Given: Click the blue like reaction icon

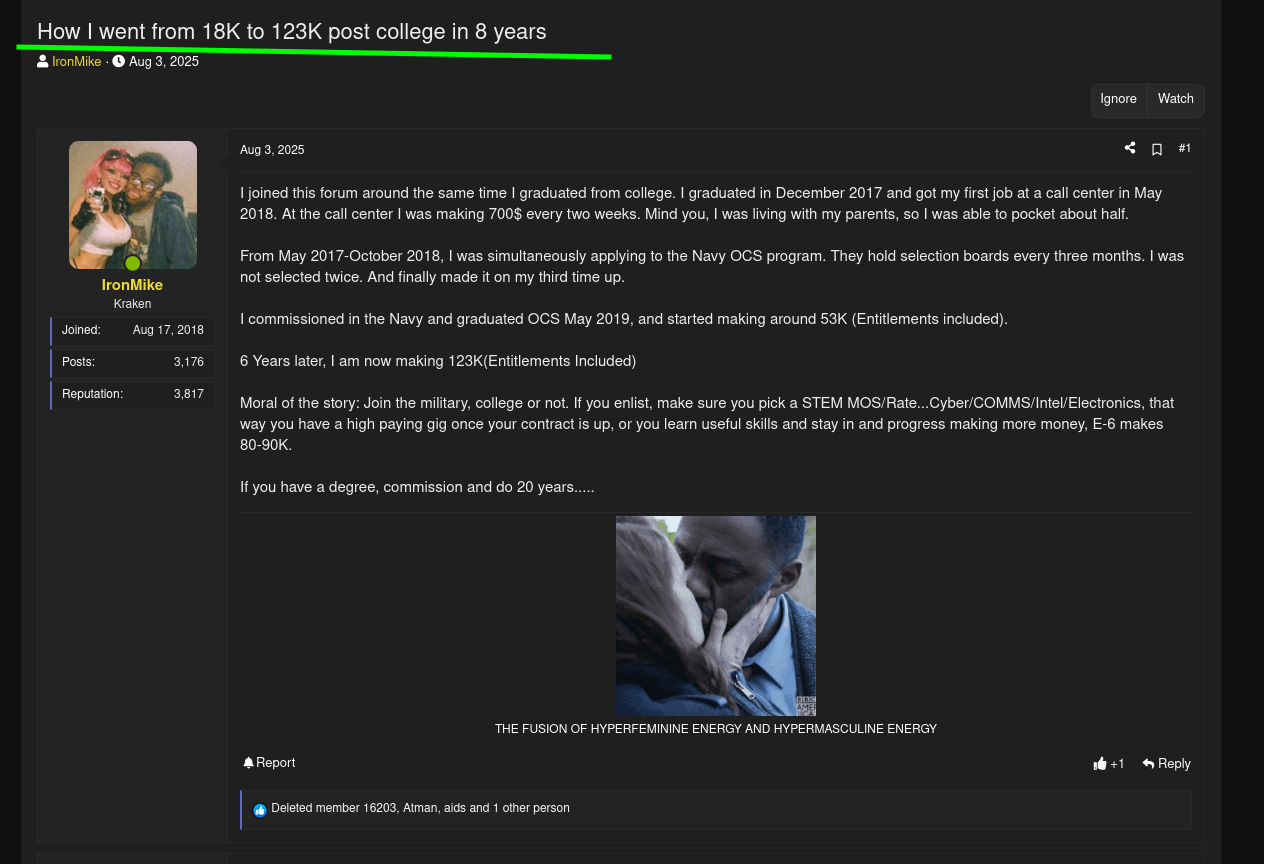Looking at the screenshot, I should pyautogui.click(x=260, y=810).
